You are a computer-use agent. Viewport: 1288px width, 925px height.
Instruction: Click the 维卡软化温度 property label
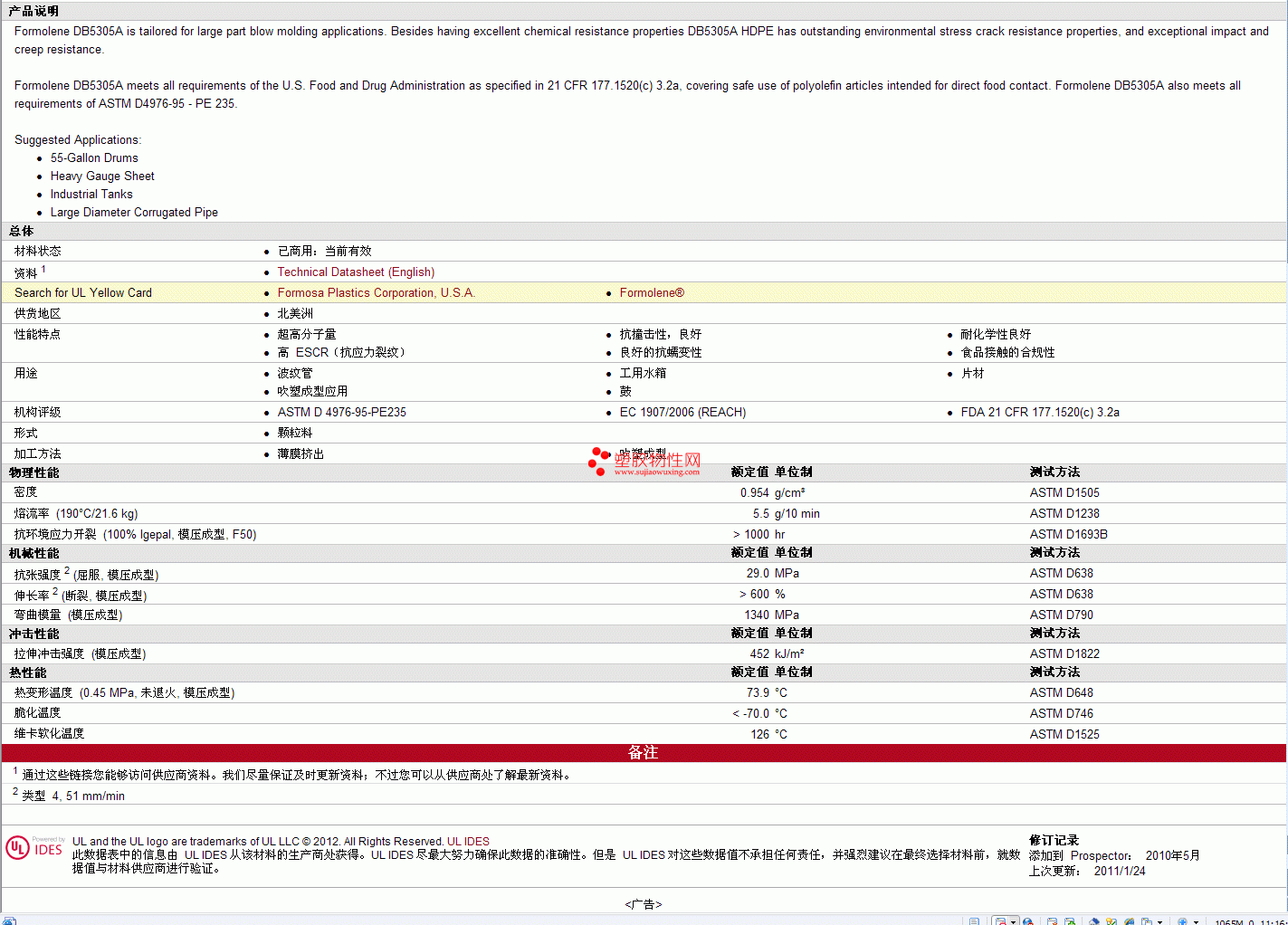tap(50, 735)
